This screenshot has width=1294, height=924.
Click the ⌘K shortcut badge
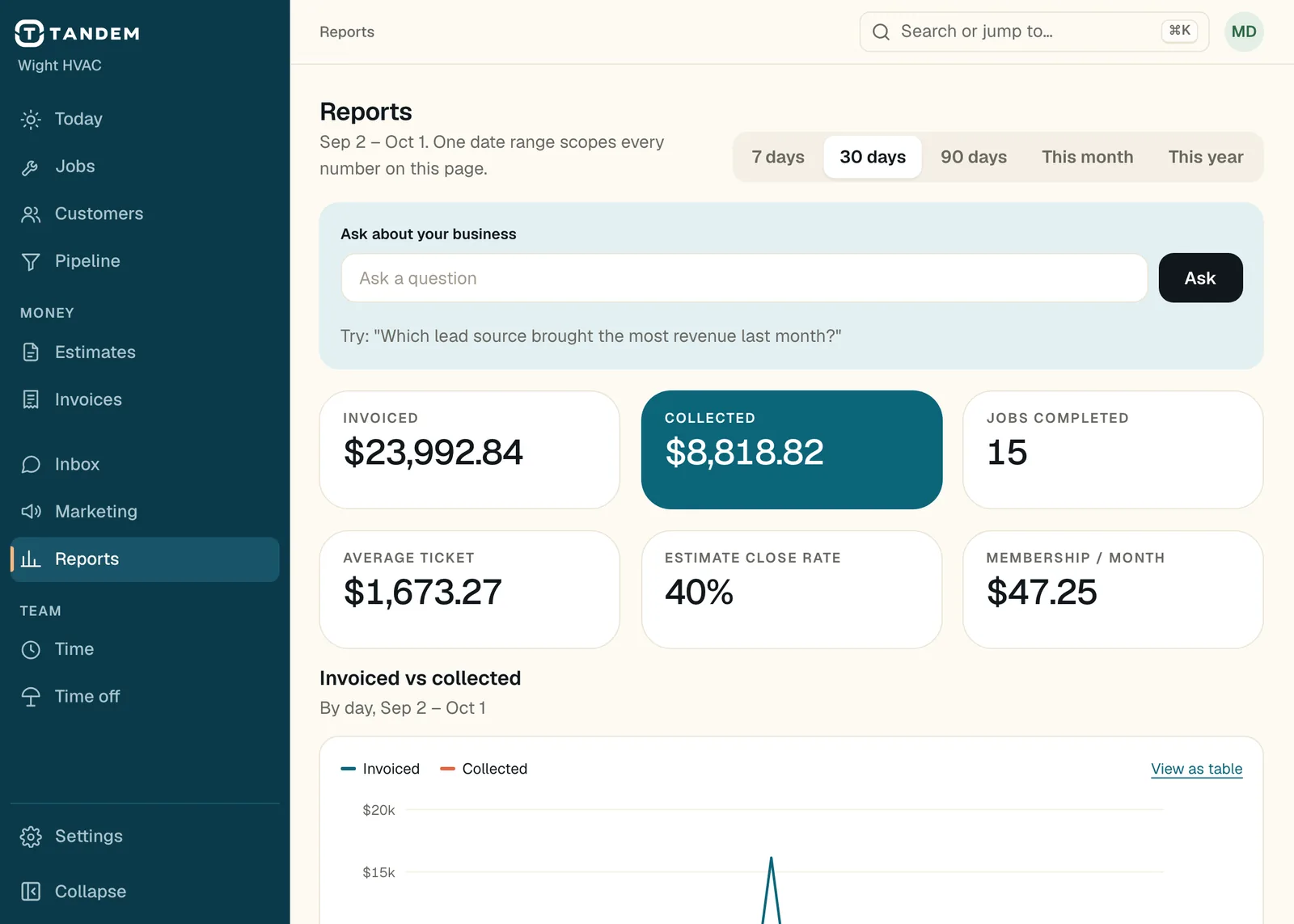[x=1179, y=31]
